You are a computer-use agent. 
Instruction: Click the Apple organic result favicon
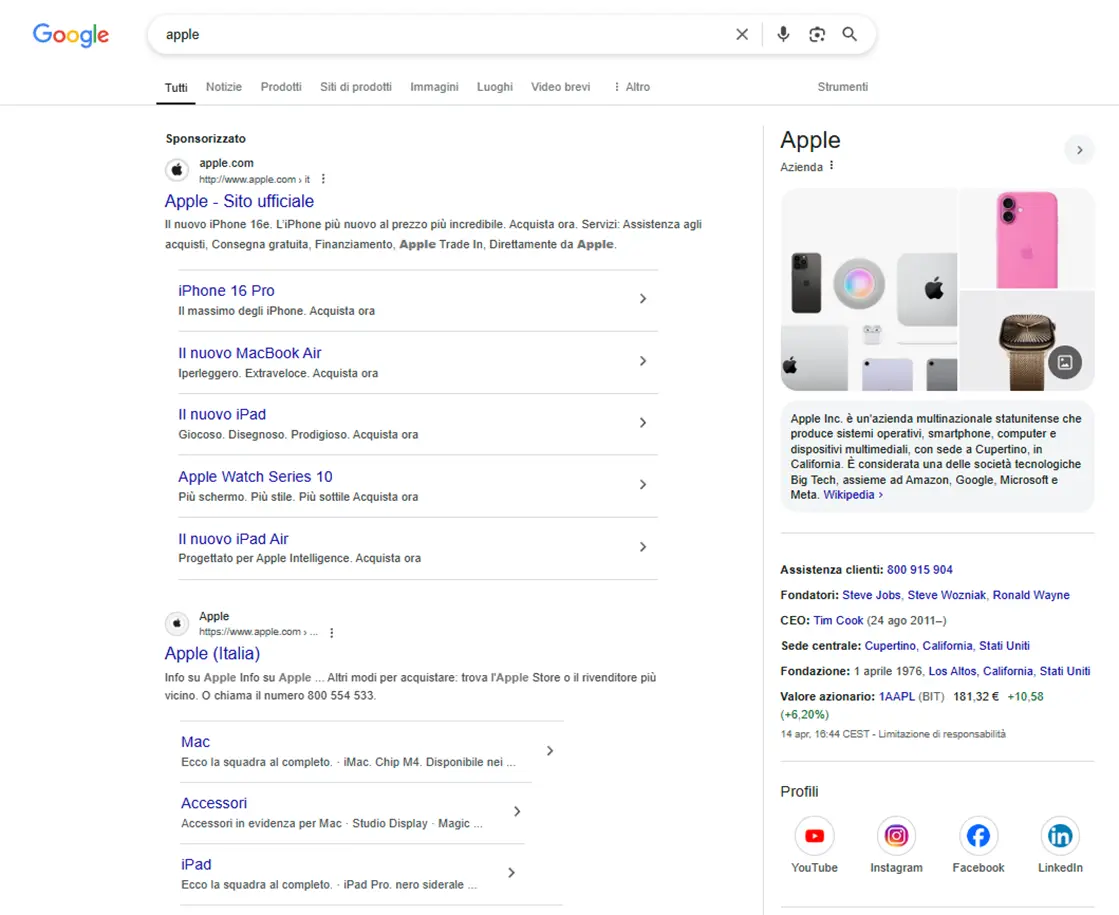coord(177,623)
